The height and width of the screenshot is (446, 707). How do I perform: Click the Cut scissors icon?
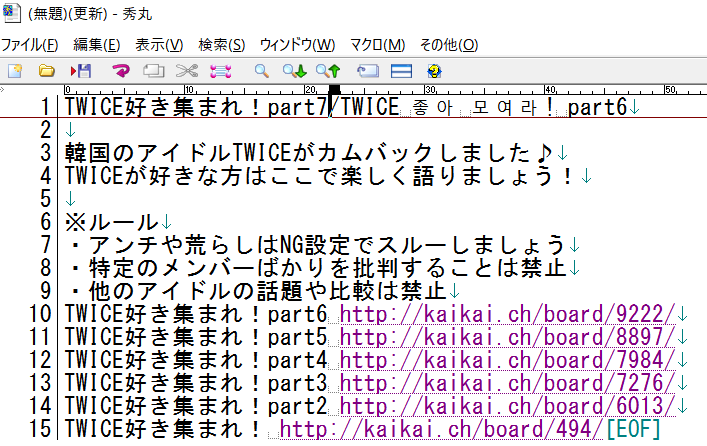click(186, 71)
